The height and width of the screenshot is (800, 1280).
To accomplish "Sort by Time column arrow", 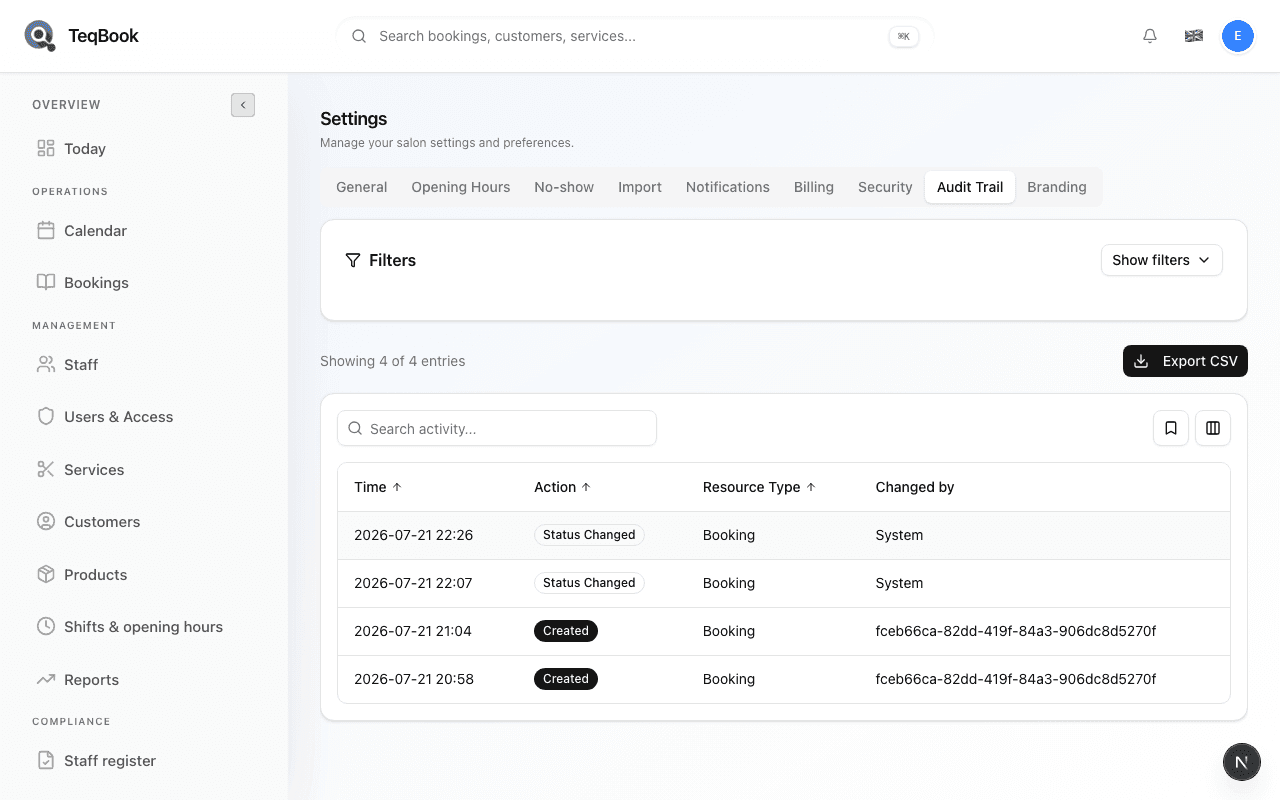I will pos(397,487).
